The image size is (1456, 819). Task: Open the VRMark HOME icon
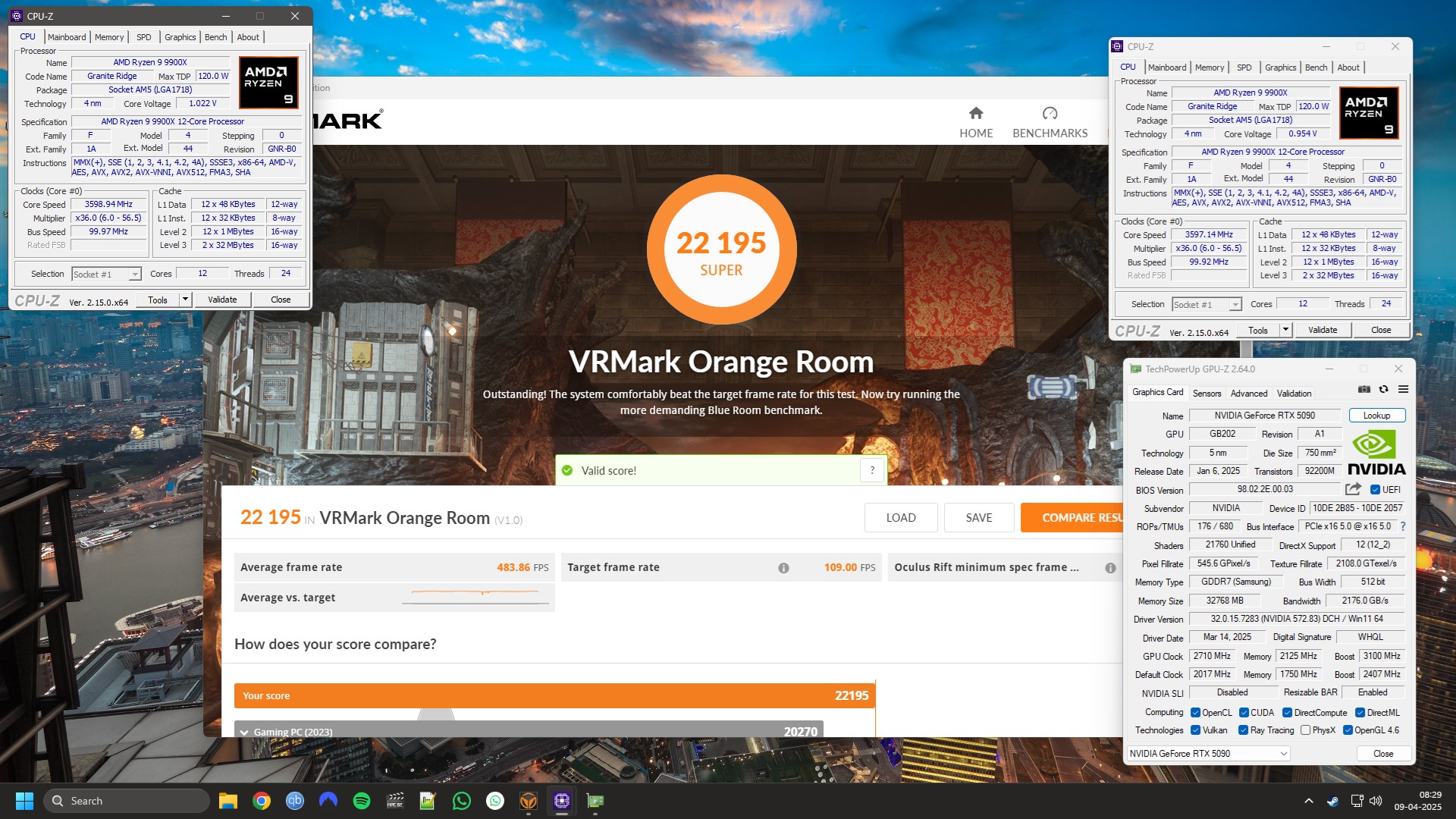(x=976, y=113)
